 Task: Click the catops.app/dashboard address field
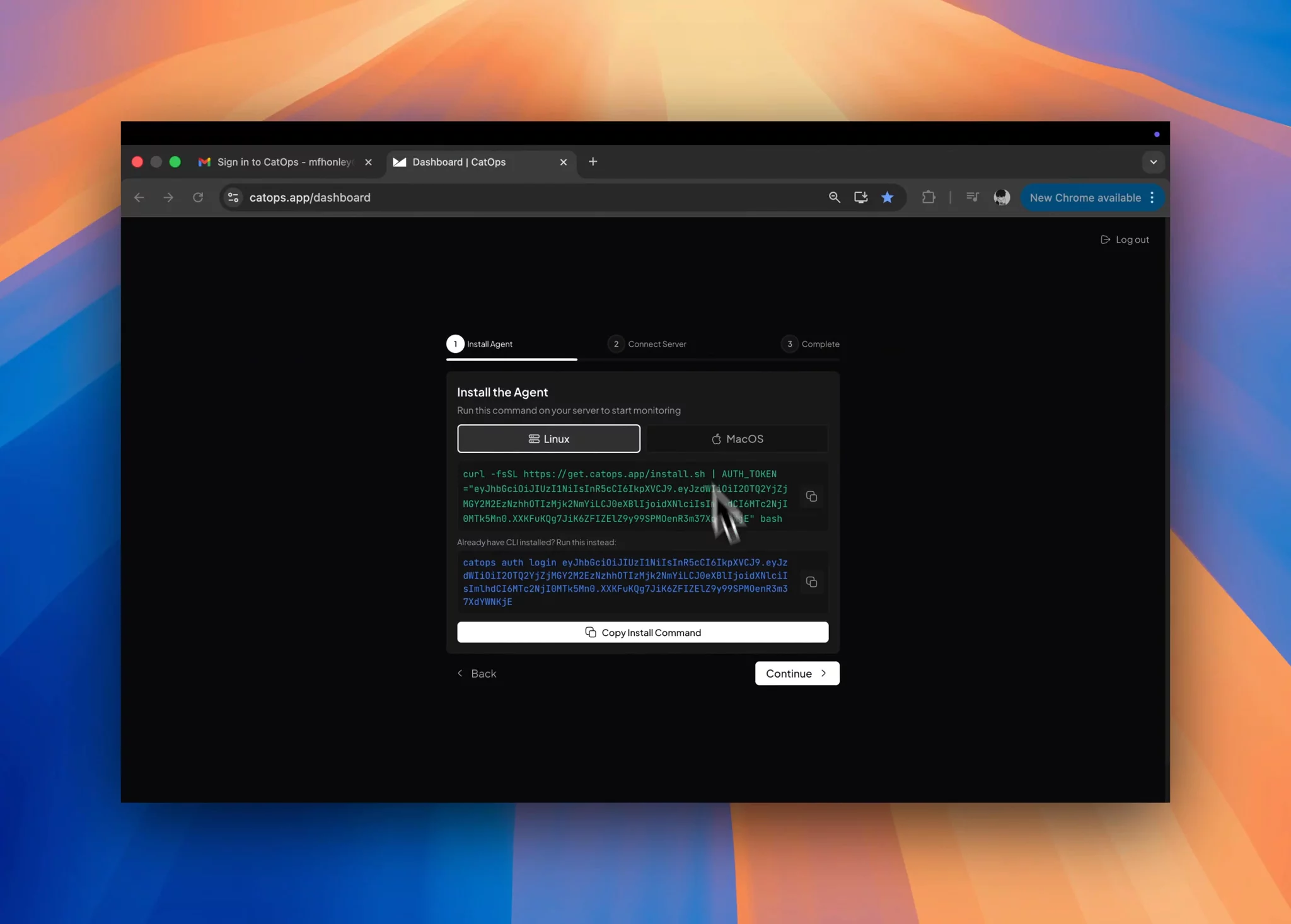click(441, 197)
